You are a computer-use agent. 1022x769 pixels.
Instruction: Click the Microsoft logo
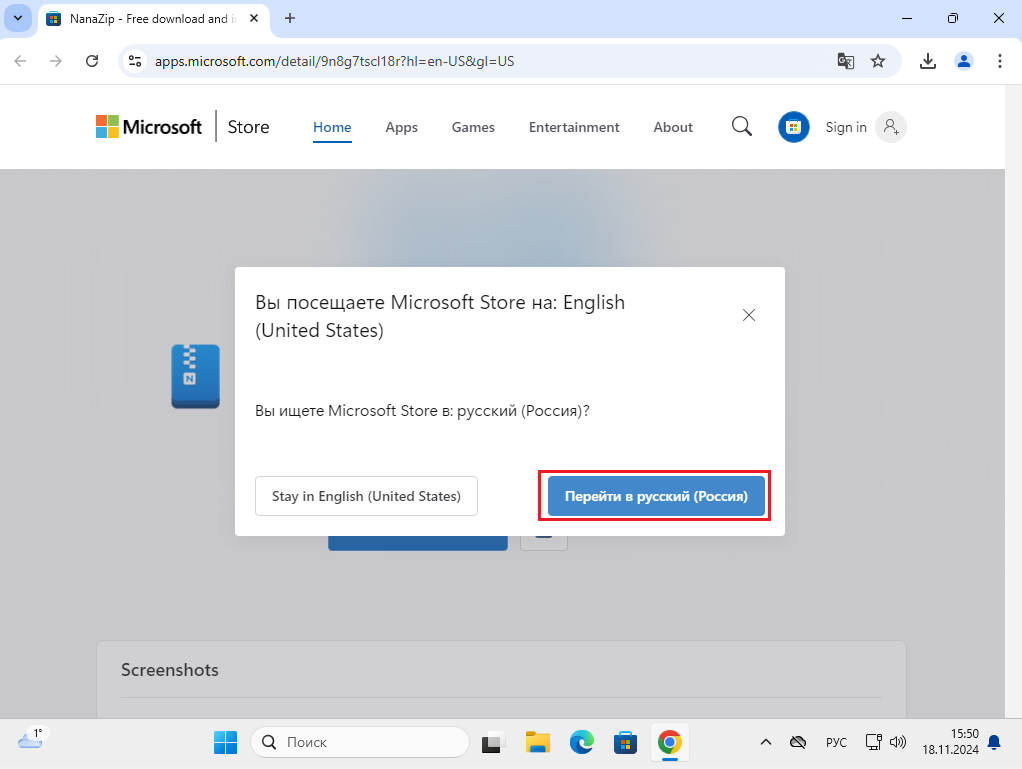(149, 126)
